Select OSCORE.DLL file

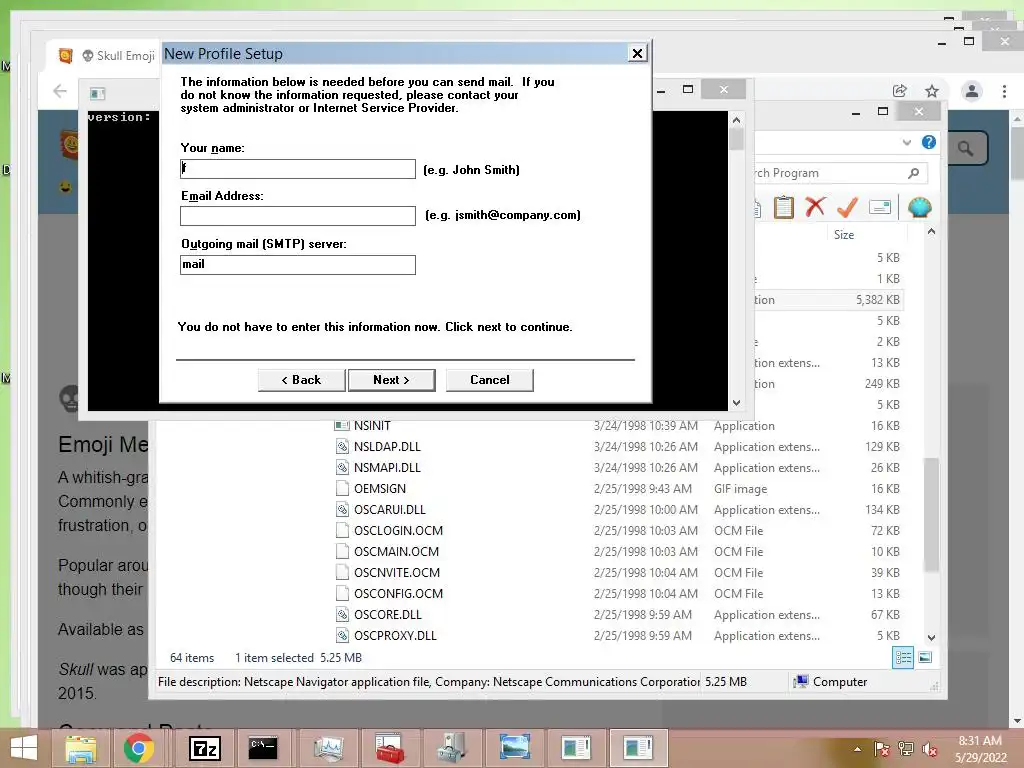point(387,615)
